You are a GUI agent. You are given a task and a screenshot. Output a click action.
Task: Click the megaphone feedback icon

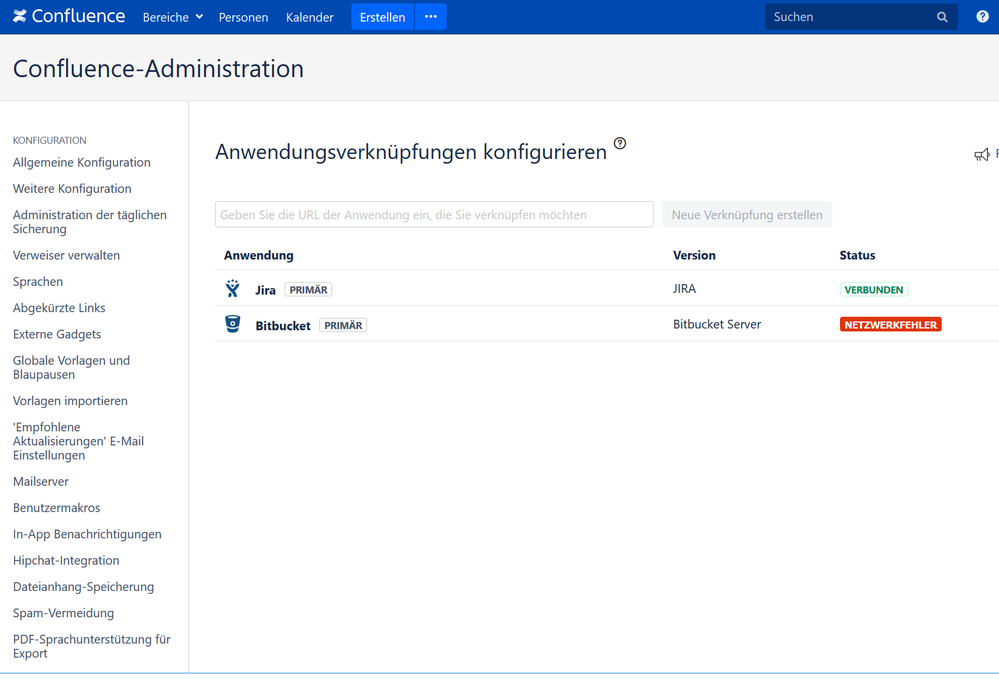[982, 154]
